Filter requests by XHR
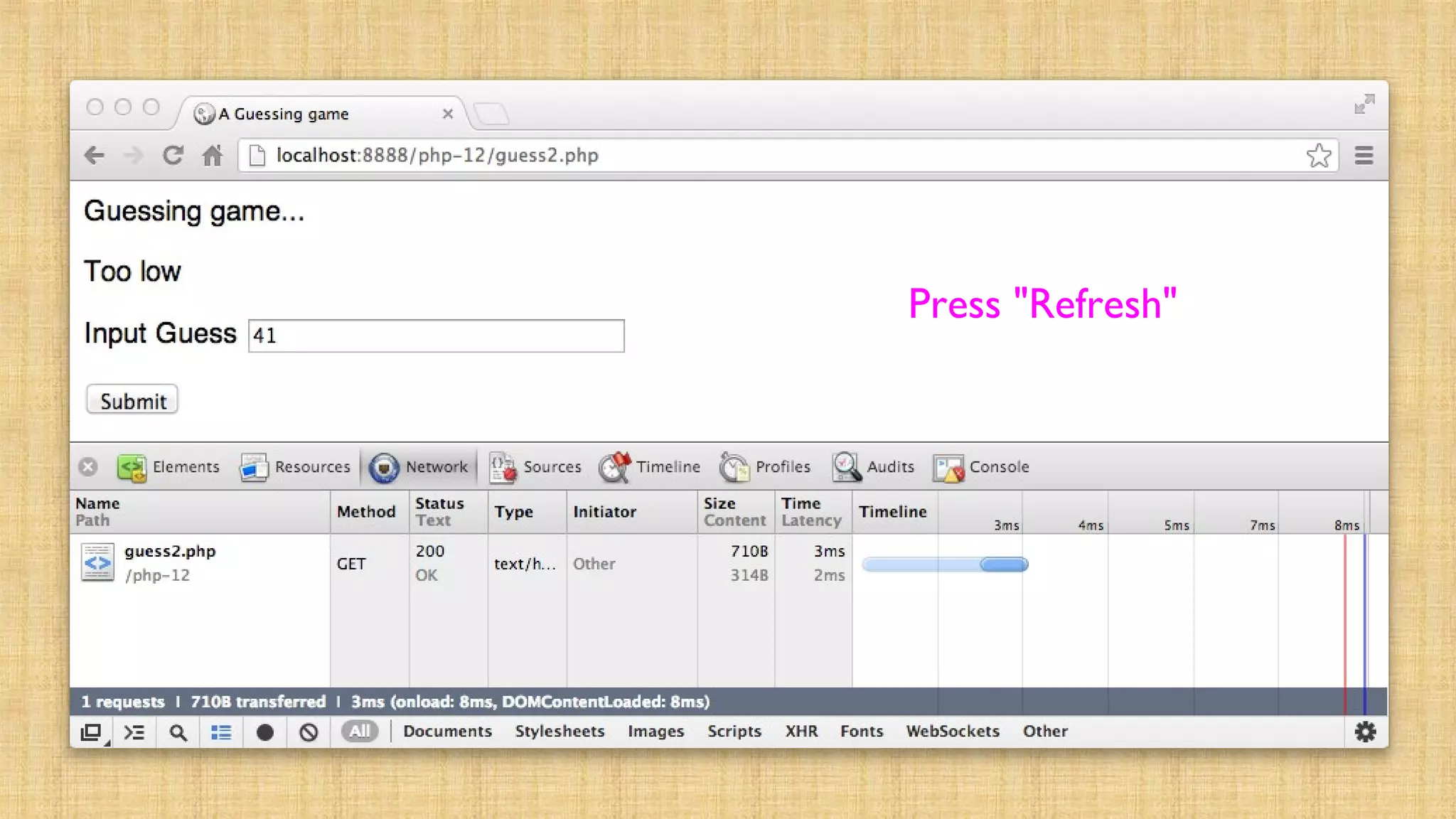Screen dimensions: 1456x819 (801, 731)
